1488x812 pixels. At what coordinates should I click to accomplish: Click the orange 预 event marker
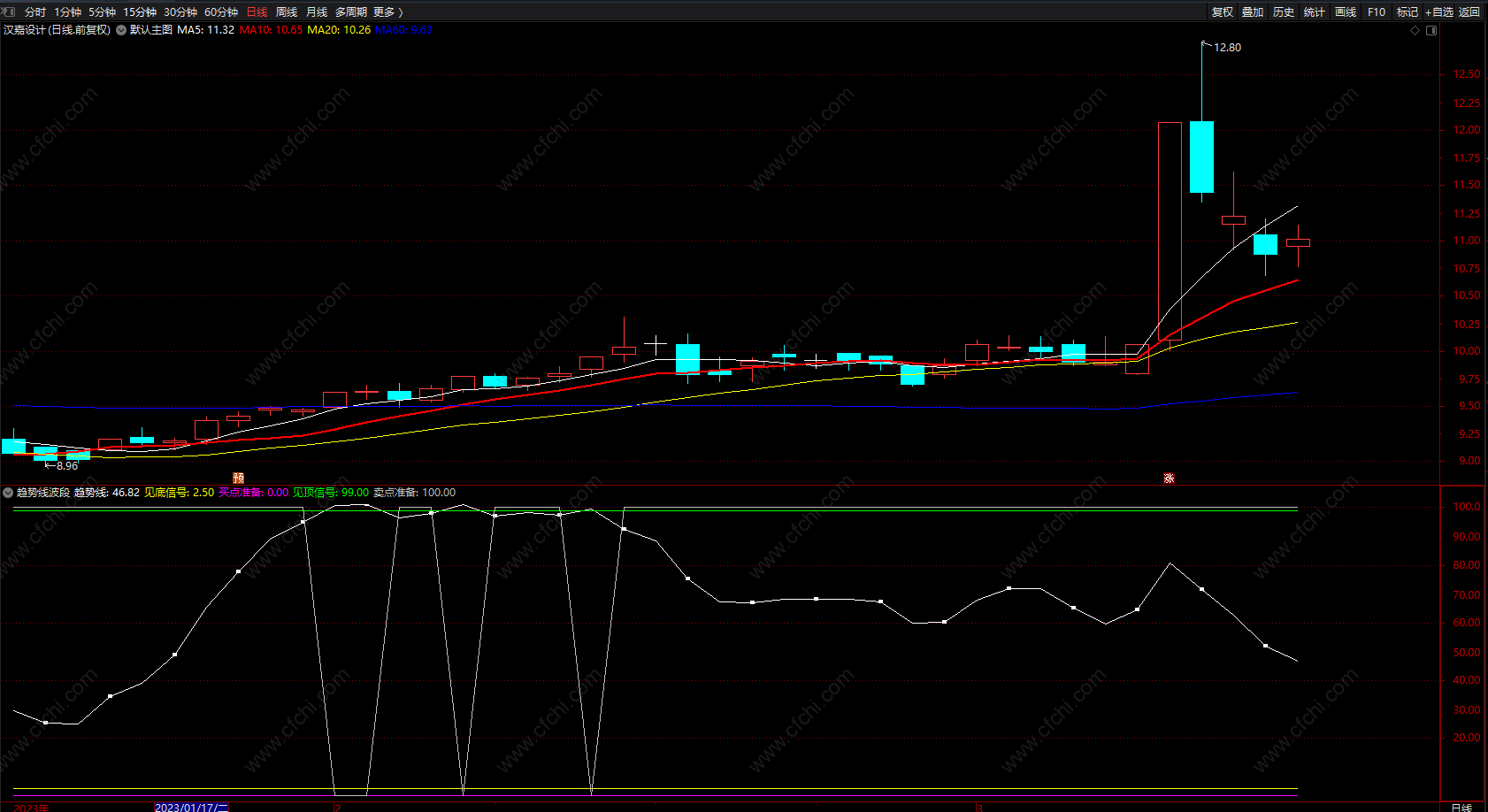(x=238, y=478)
